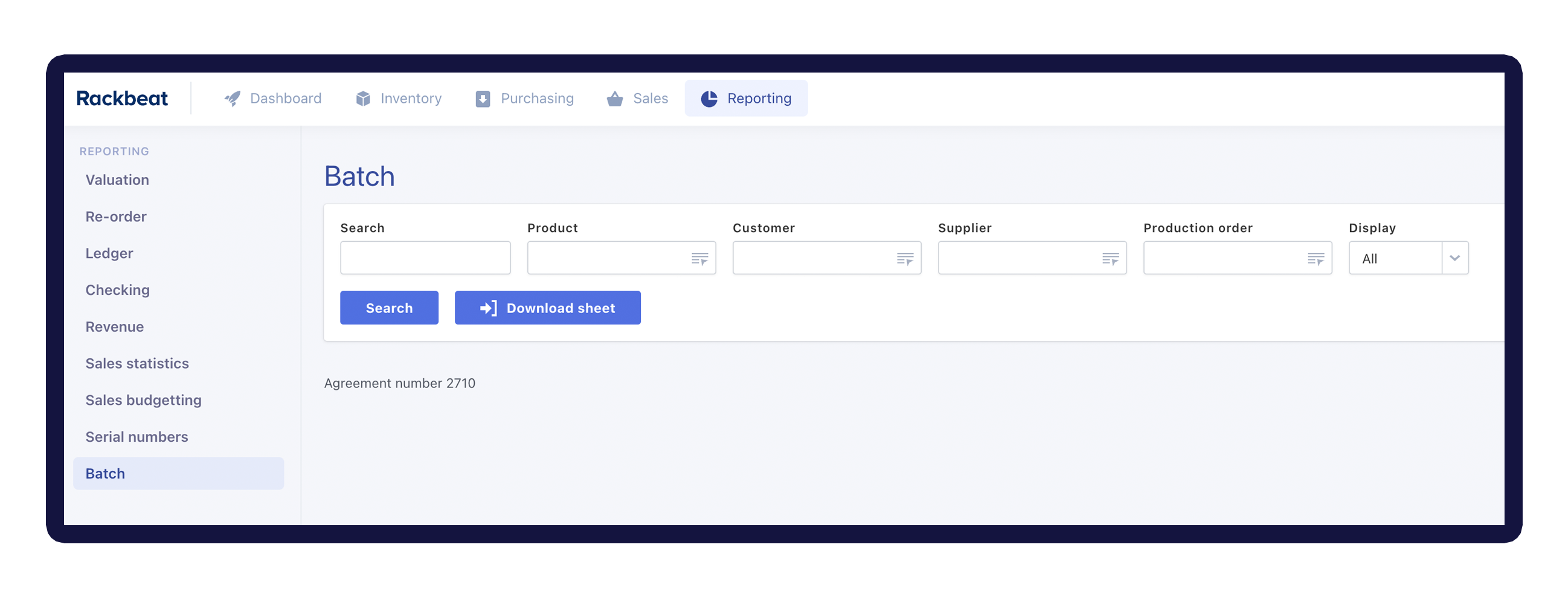Open the Dashboard tab label
The height and width of the screenshot is (614, 1568).
point(286,98)
